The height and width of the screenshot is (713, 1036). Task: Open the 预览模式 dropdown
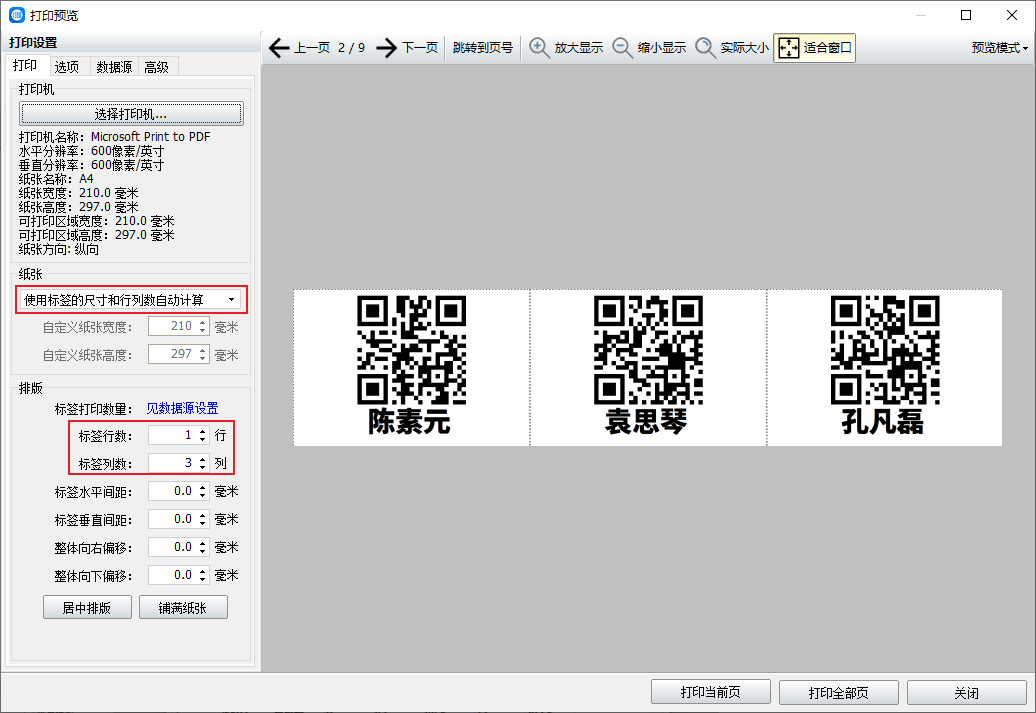[1000, 48]
